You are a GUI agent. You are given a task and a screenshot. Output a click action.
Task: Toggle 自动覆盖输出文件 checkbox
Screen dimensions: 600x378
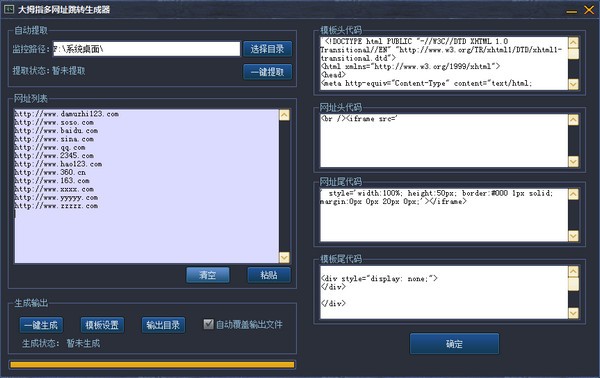pos(208,324)
